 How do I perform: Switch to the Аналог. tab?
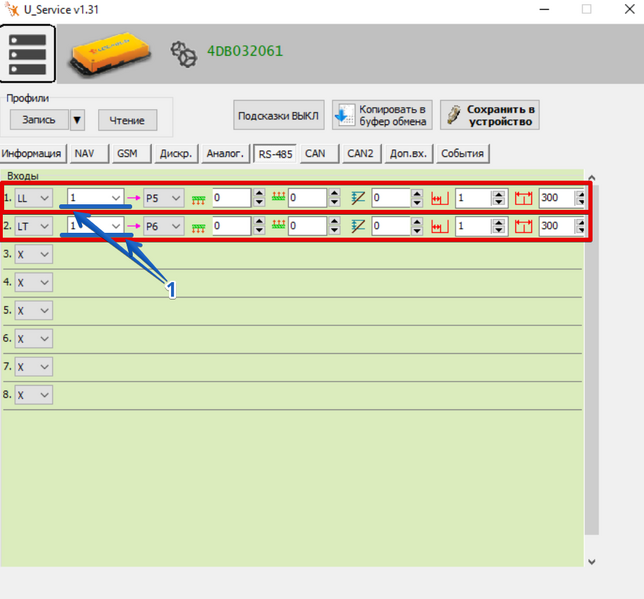225,154
